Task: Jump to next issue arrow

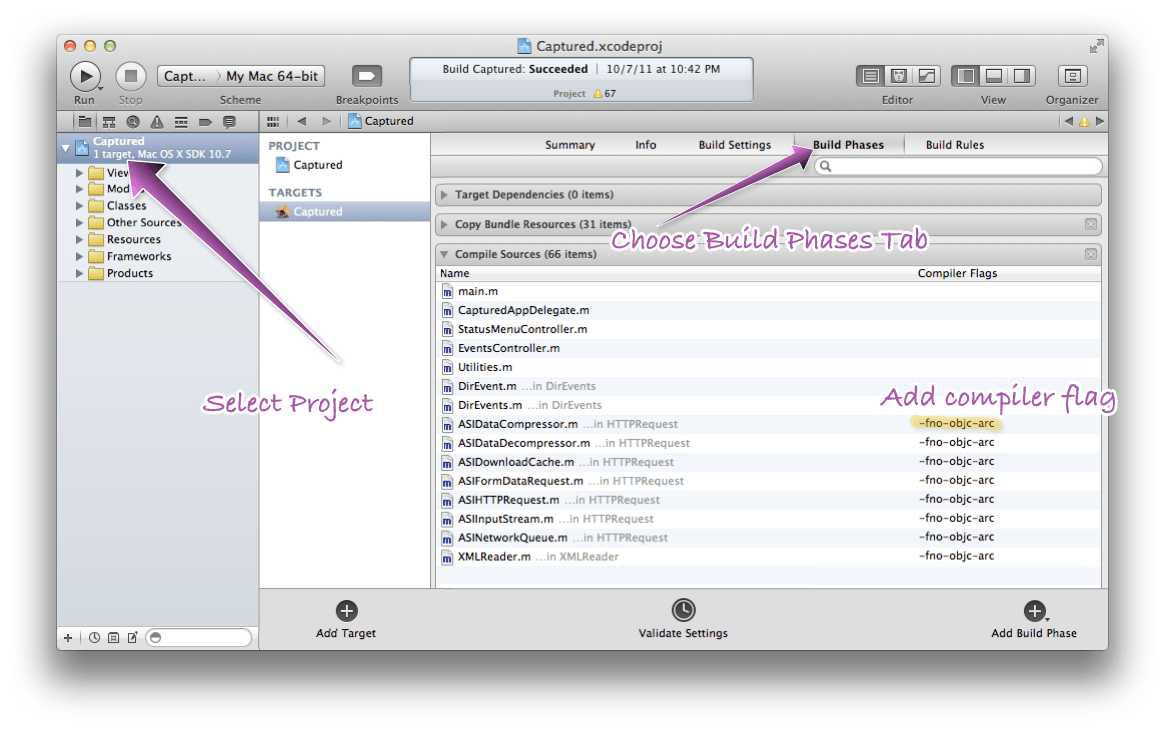Action: [x=1100, y=121]
